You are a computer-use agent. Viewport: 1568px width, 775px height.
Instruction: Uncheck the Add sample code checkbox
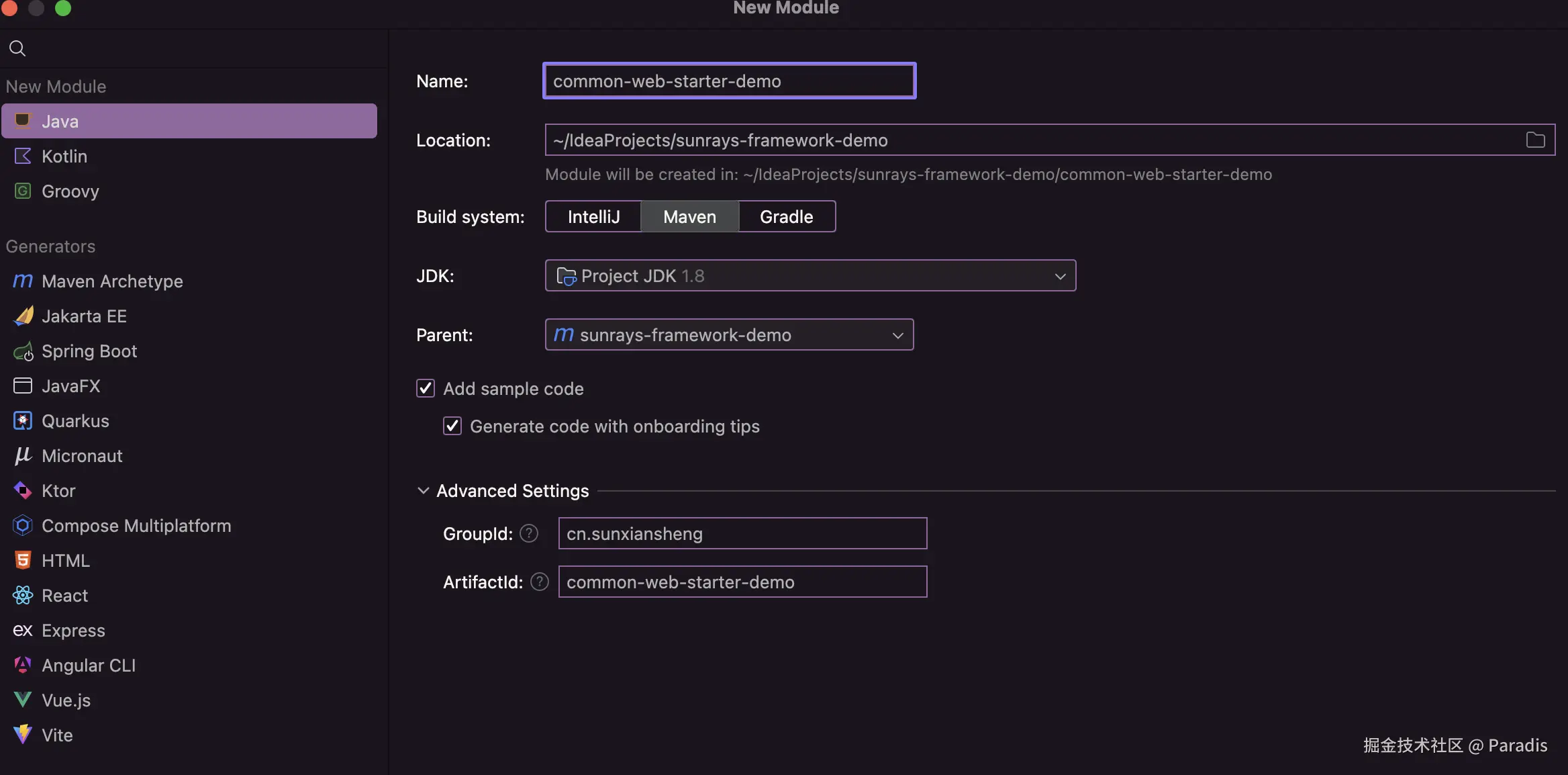coord(426,388)
